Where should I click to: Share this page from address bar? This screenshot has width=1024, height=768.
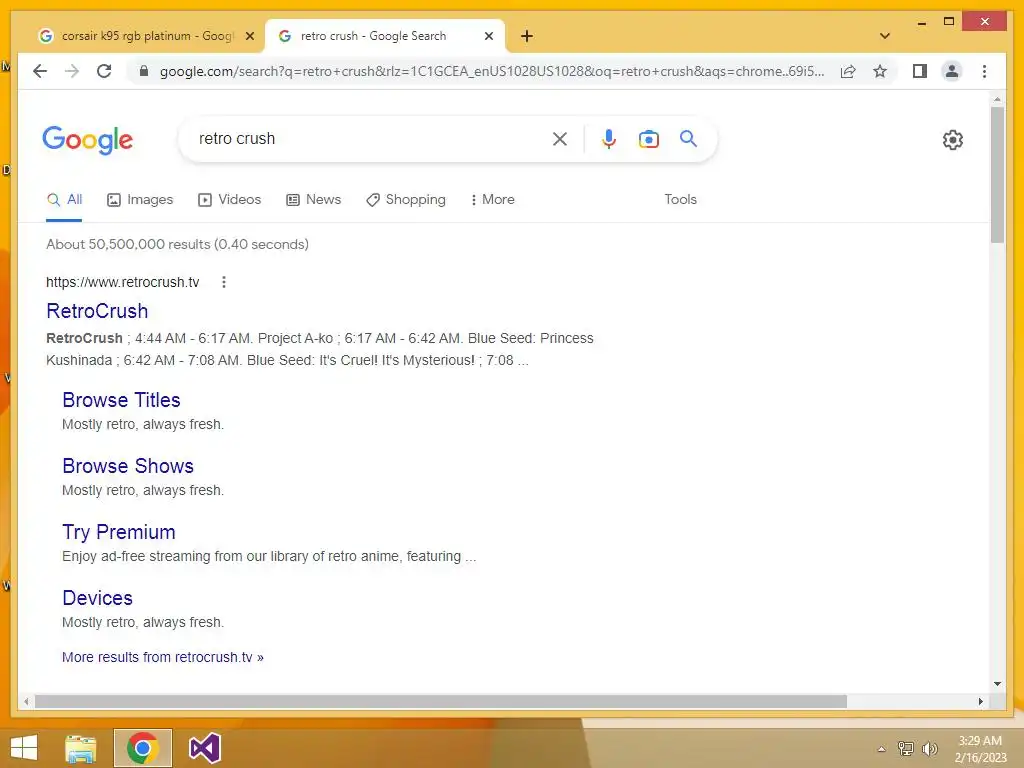coord(848,71)
